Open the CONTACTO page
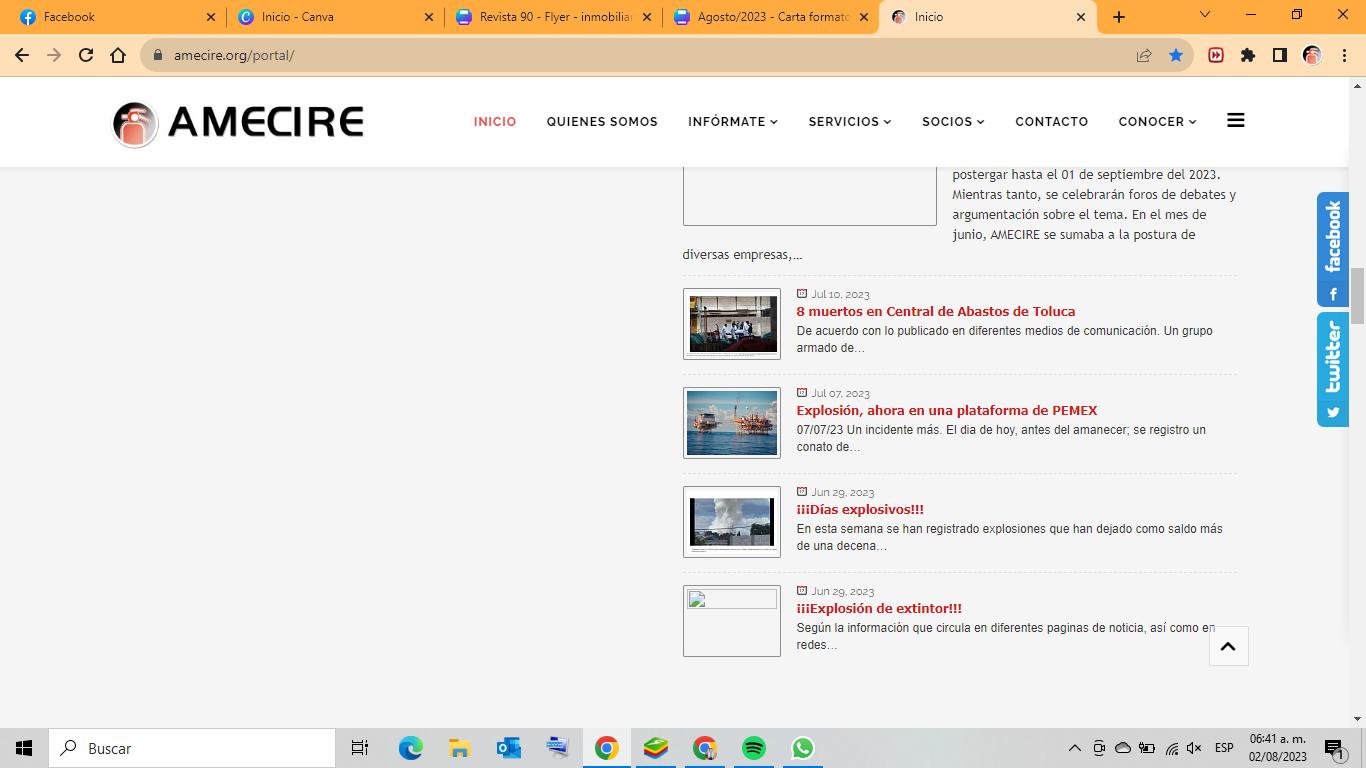Image resolution: width=1366 pixels, height=768 pixels. click(x=1052, y=121)
